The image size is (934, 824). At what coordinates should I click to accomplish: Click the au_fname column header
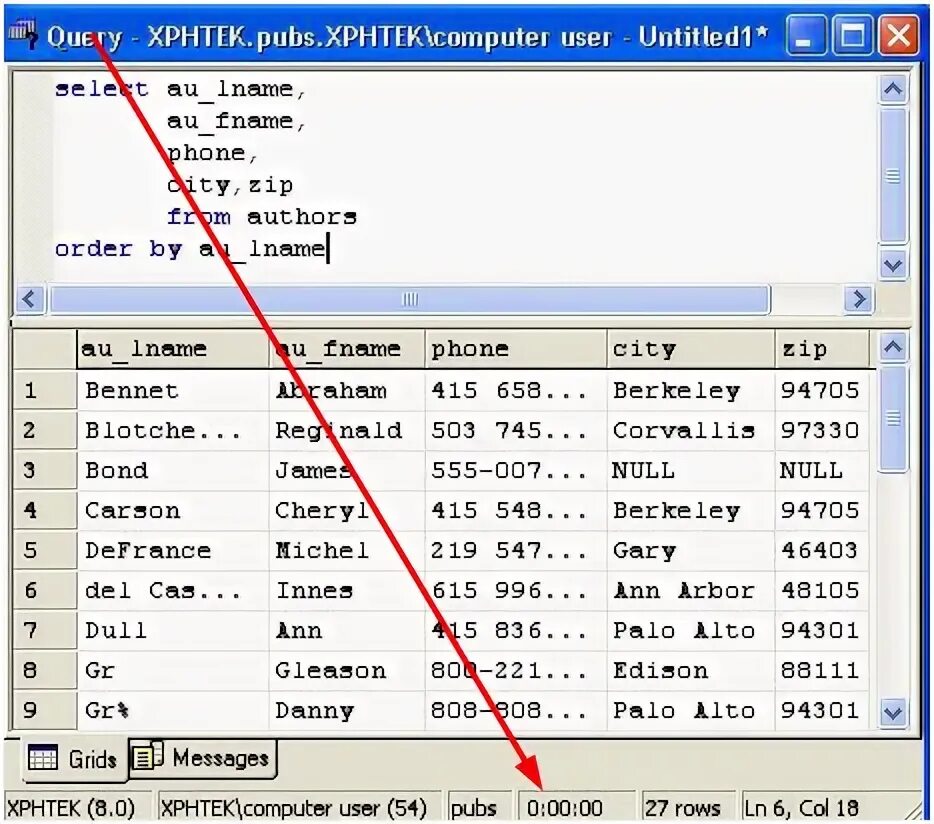pos(347,349)
